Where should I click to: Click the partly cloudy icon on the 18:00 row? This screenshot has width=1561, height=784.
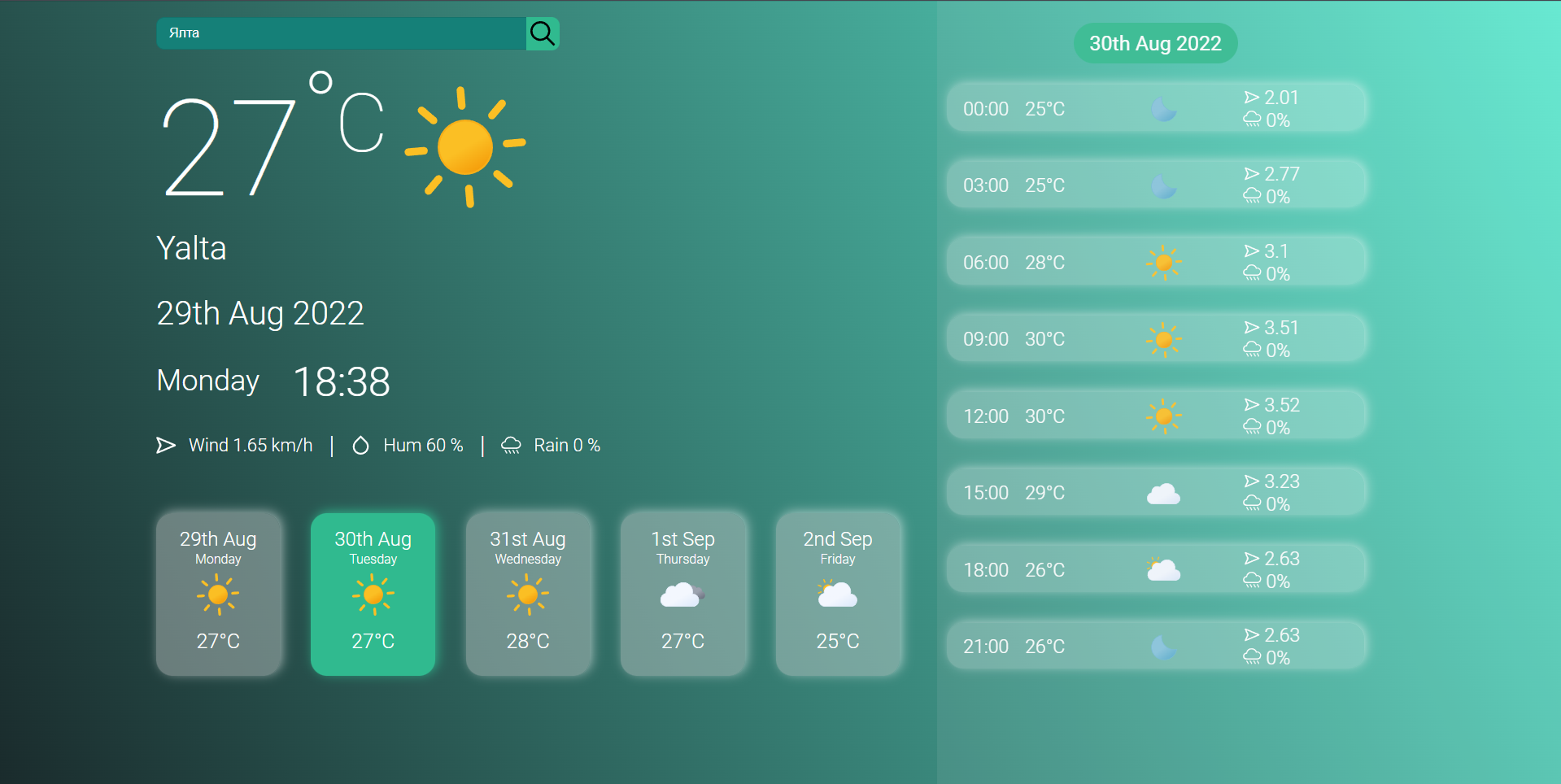coord(1164,568)
